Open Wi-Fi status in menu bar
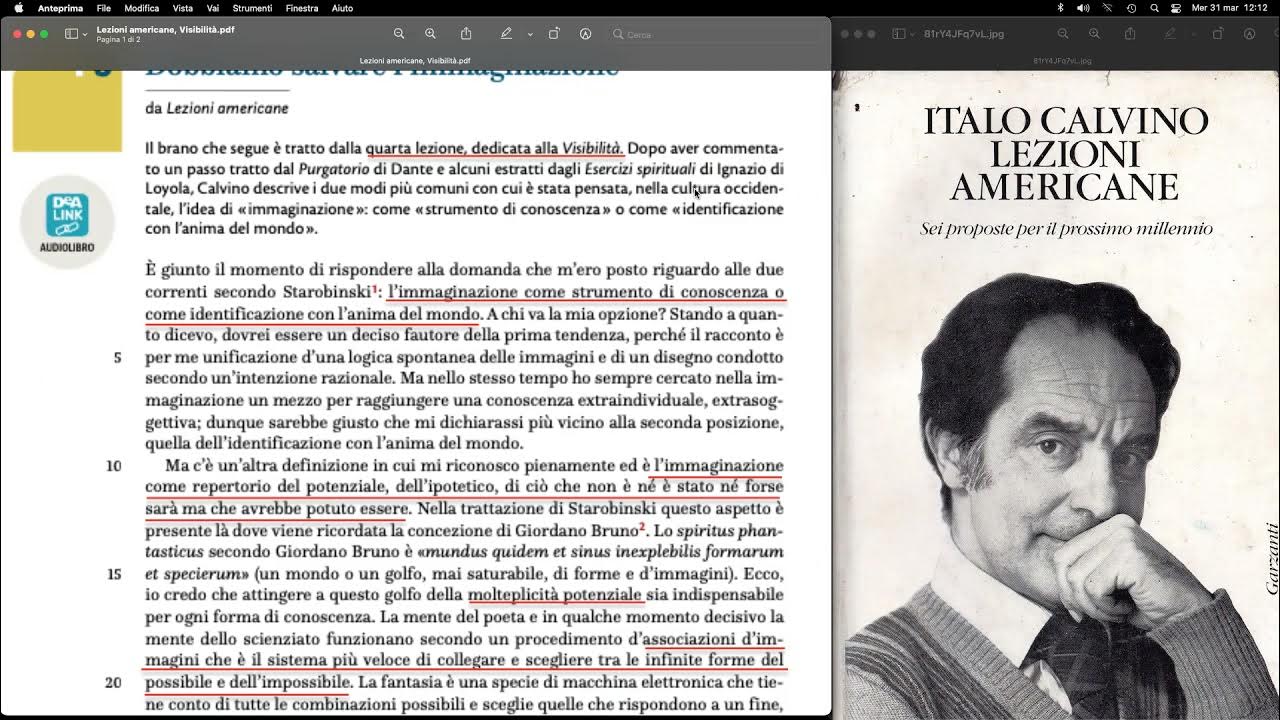Image resolution: width=1280 pixels, height=720 pixels. coord(1108,8)
